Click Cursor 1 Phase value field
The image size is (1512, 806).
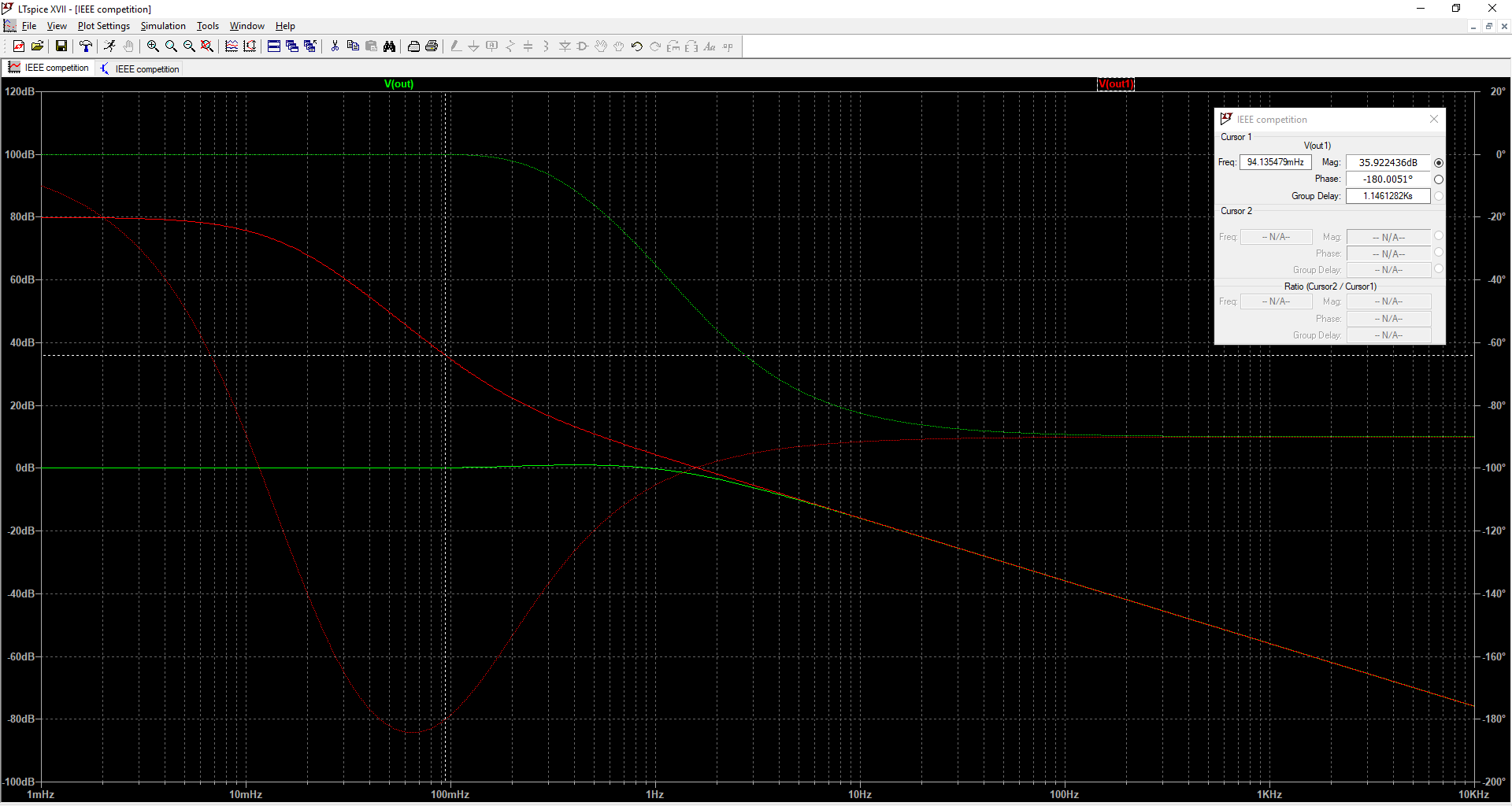click(1388, 179)
